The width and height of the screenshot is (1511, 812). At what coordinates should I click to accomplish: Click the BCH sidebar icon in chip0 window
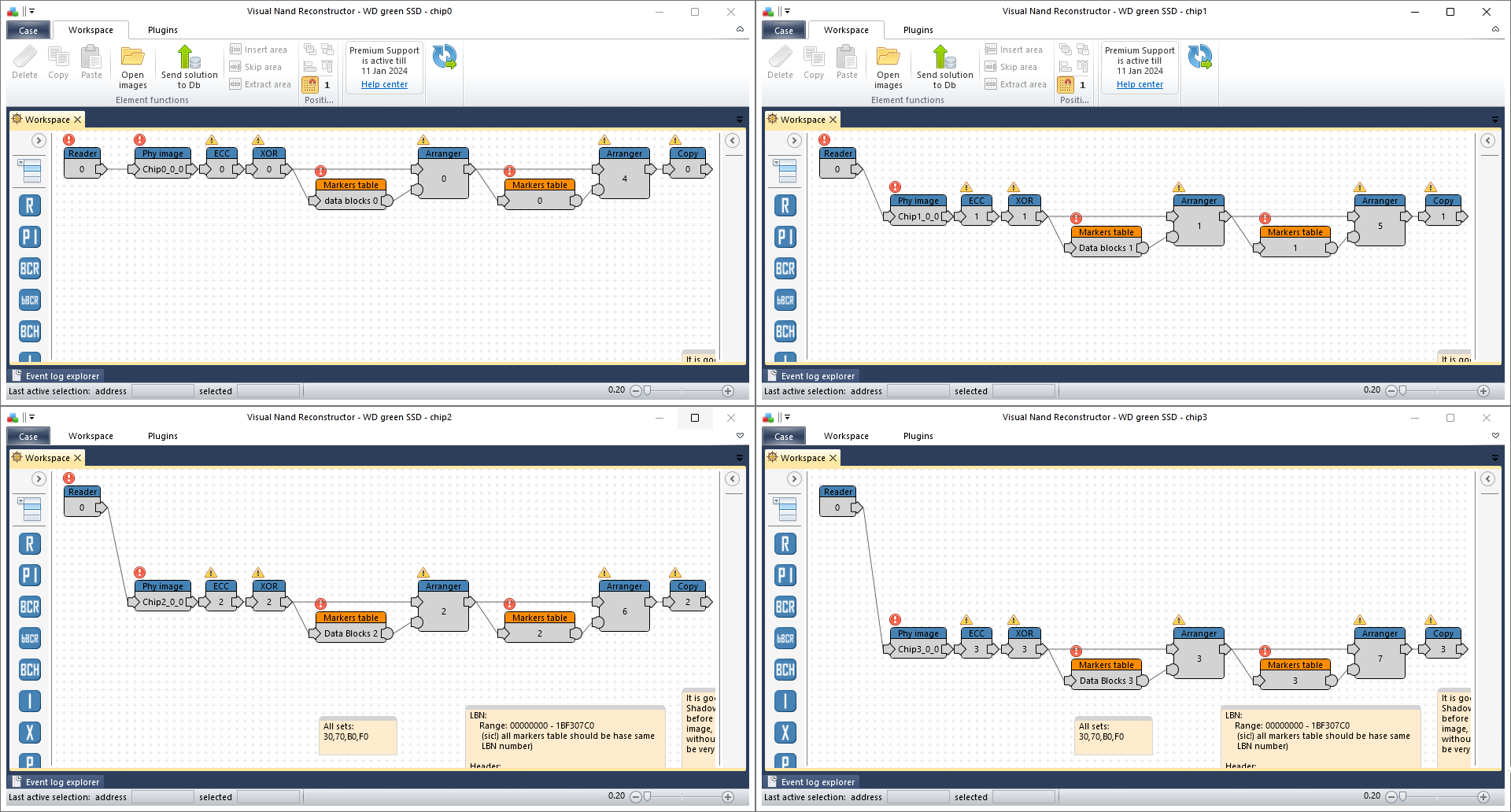coord(30,332)
